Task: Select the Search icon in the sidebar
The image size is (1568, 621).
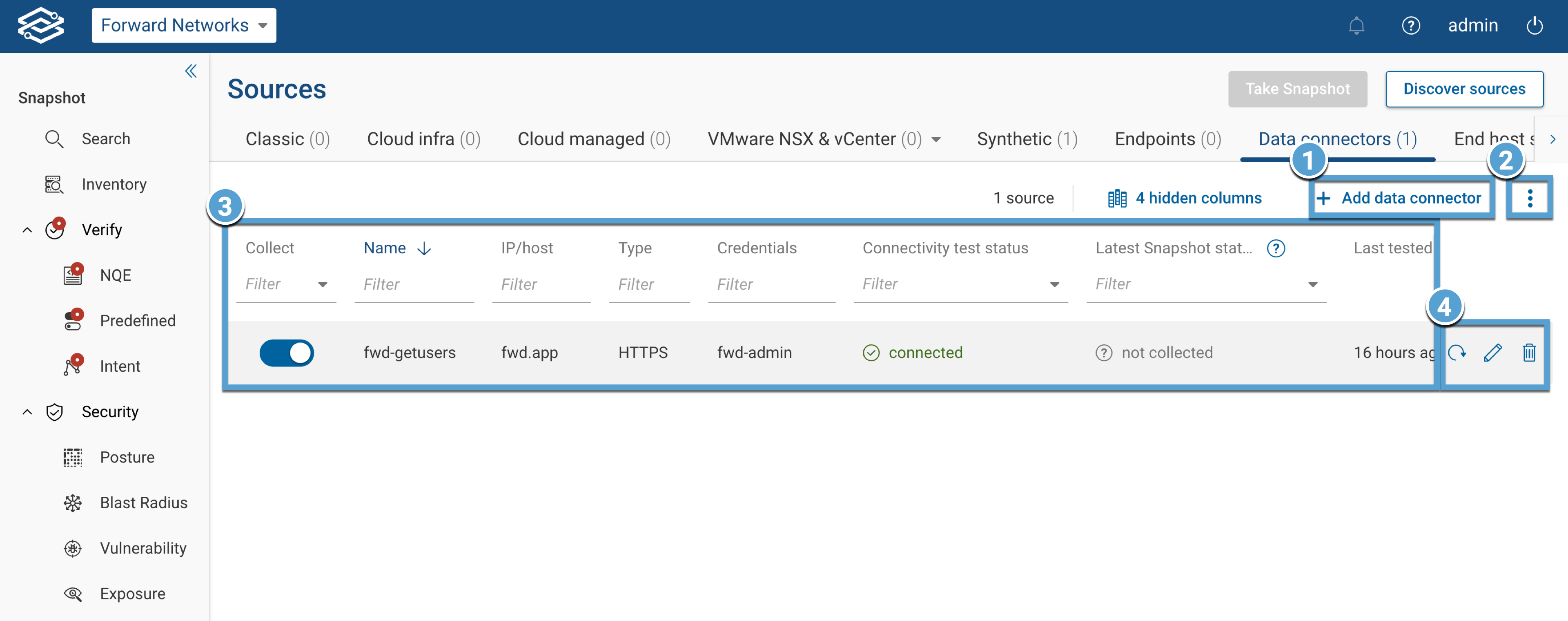Action: 54,138
